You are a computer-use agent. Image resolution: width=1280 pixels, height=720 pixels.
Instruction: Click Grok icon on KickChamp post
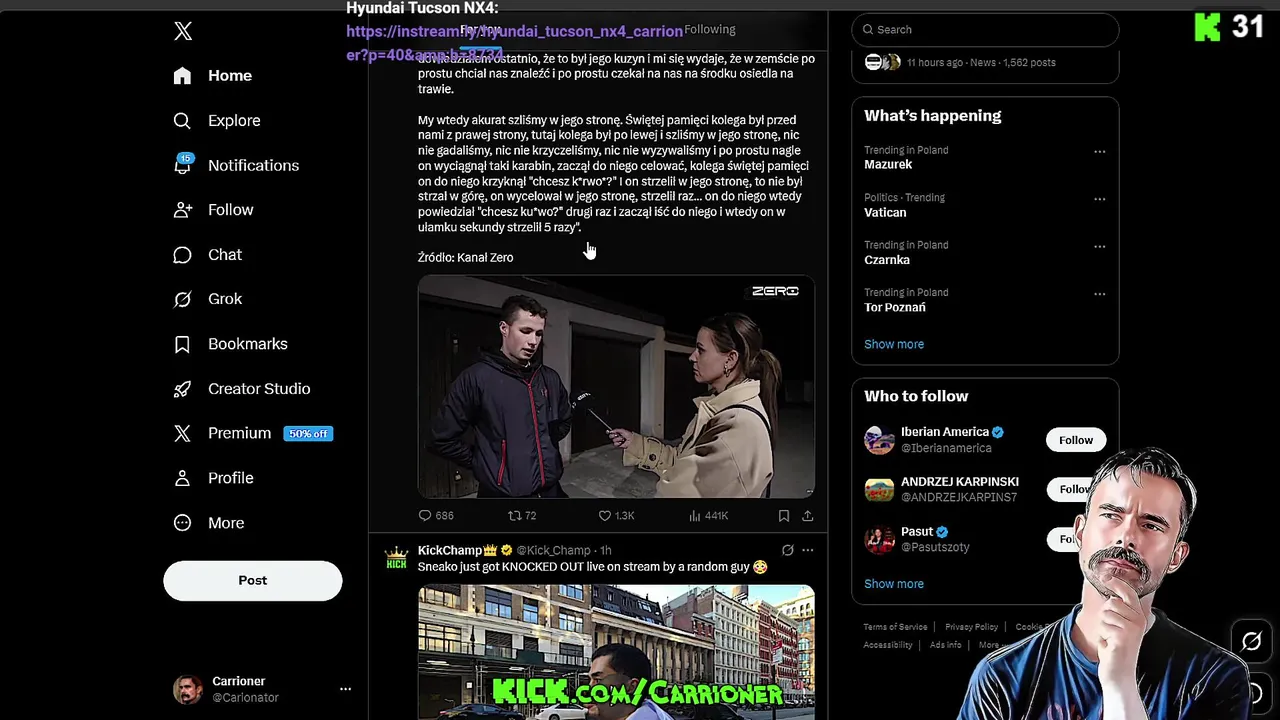tap(787, 550)
